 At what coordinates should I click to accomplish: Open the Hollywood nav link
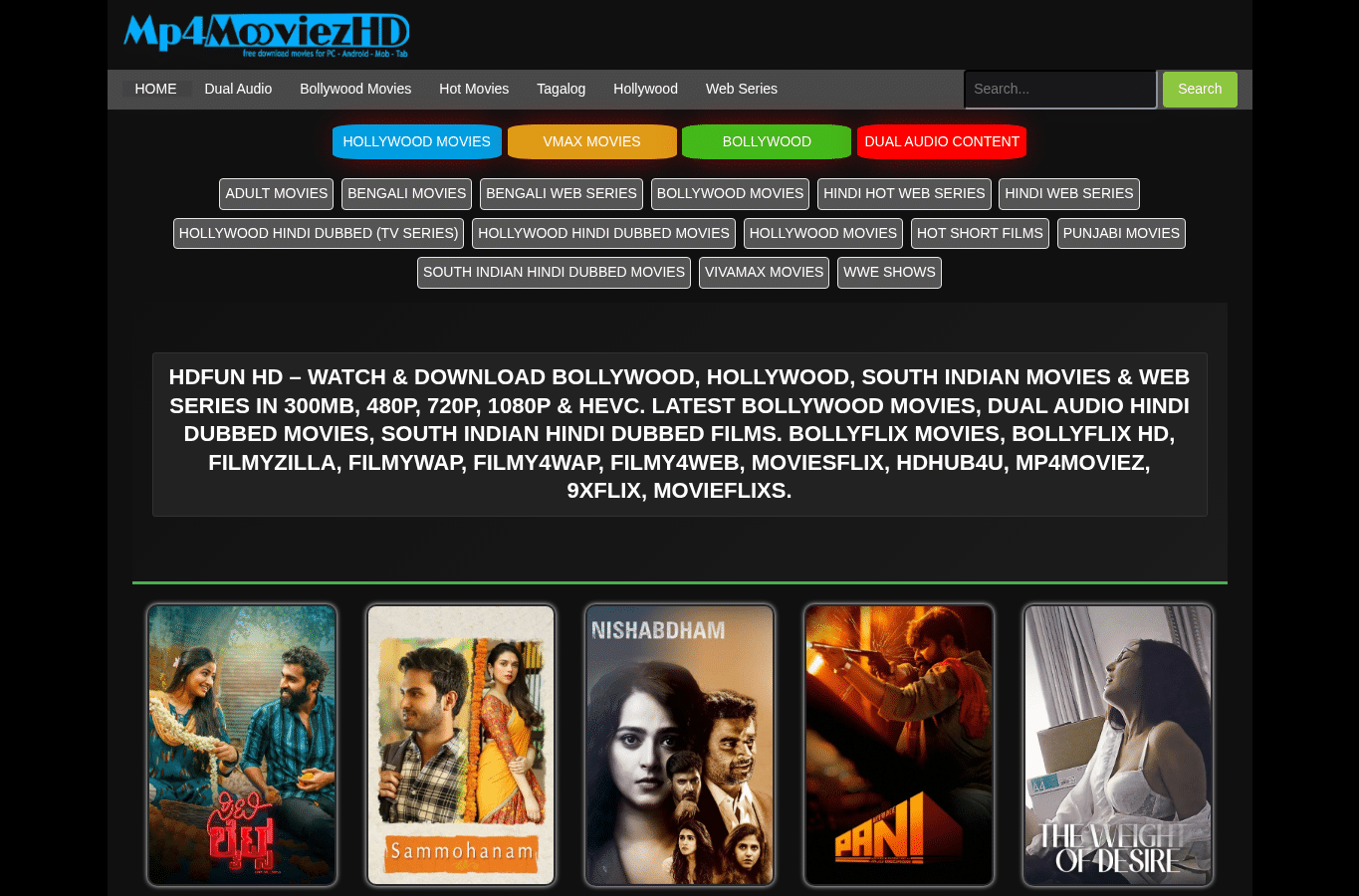point(645,89)
